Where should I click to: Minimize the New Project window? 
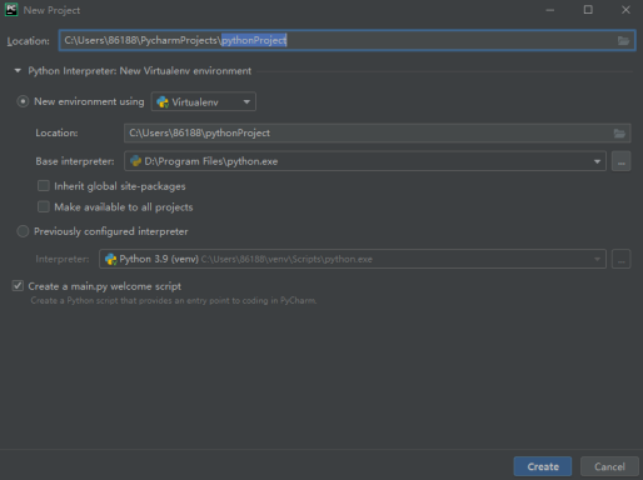pyautogui.click(x=550, y=10)
